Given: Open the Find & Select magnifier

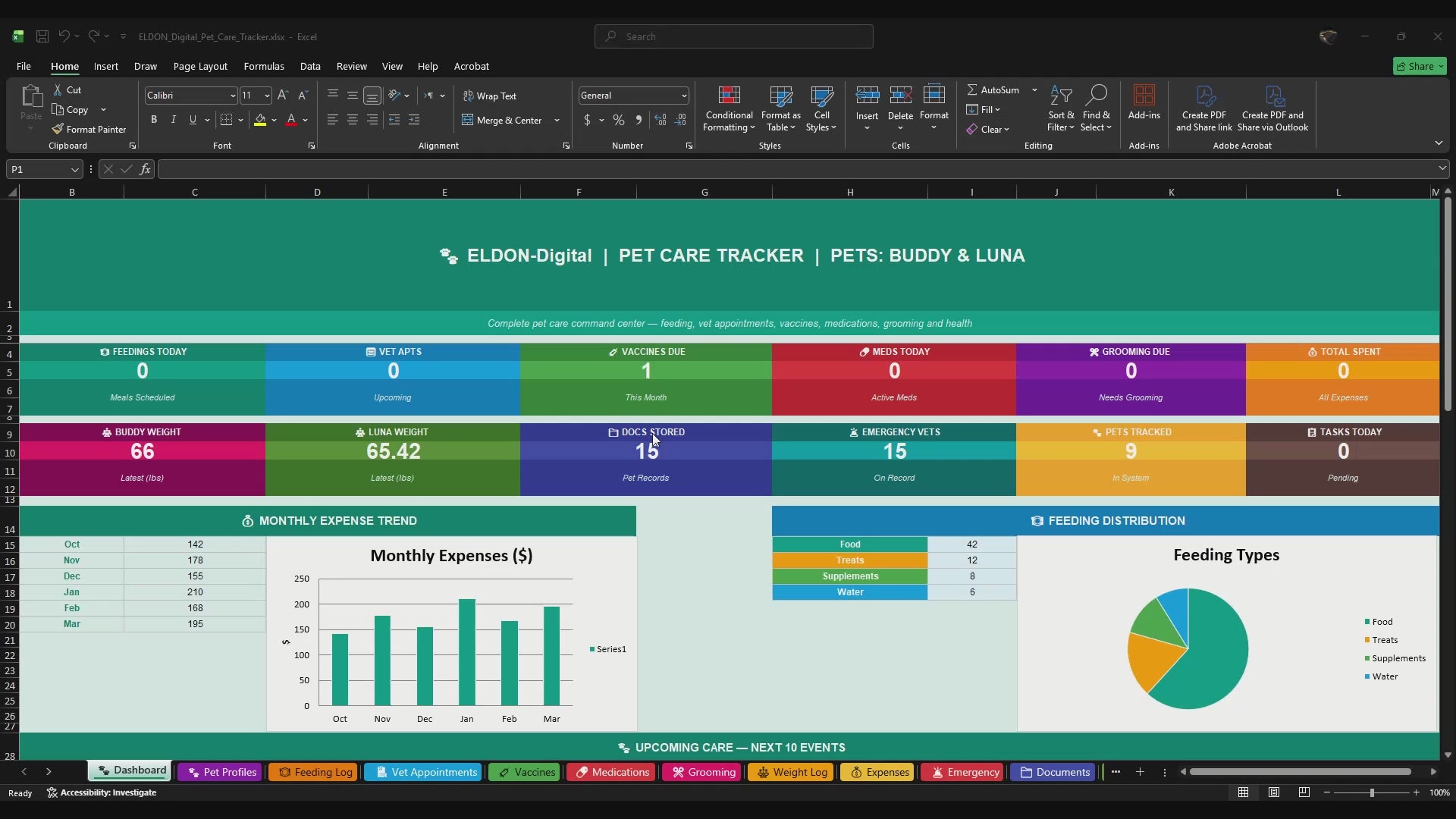Looking at the screenshot, I should [x=1097, y=96].
